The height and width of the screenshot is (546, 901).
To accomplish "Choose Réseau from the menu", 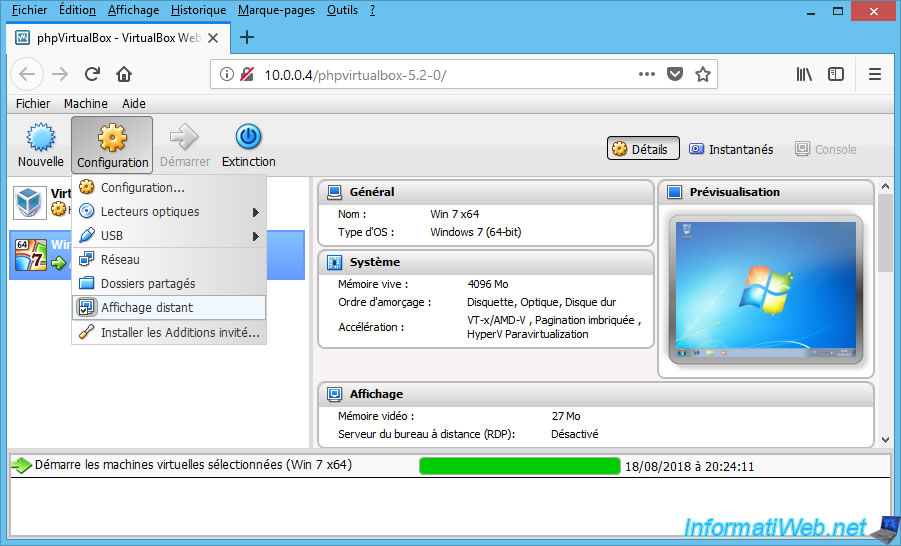I will [169, 260].
